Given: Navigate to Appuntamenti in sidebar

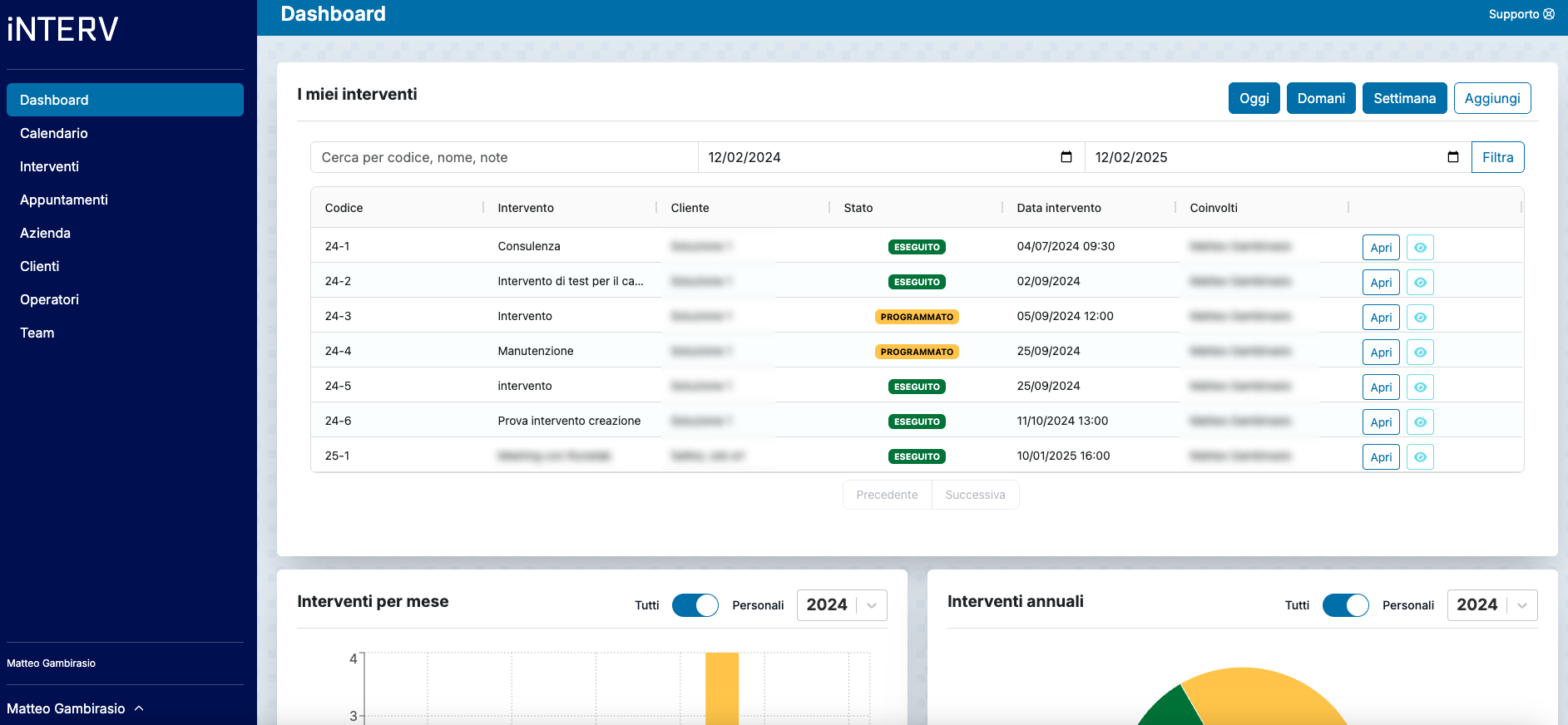Looking at the screenshot, I should 125,200.
